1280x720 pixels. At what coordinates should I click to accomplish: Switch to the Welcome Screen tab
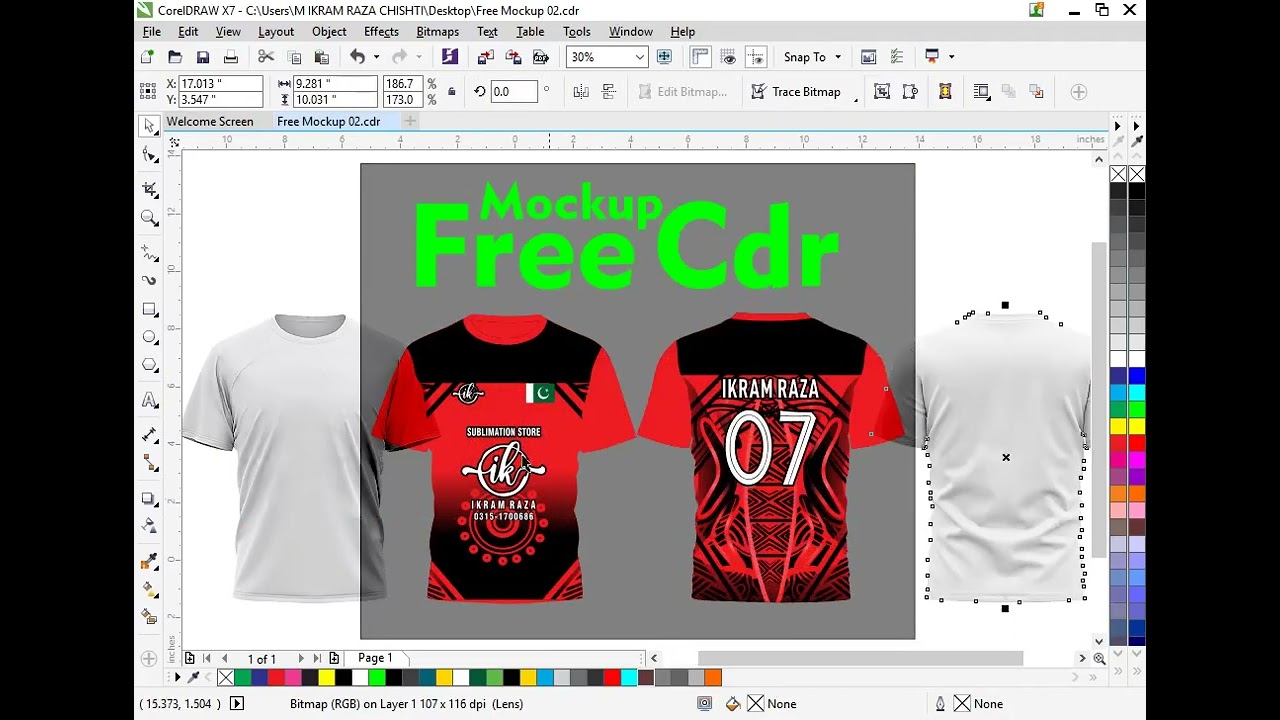pos(210,121)
